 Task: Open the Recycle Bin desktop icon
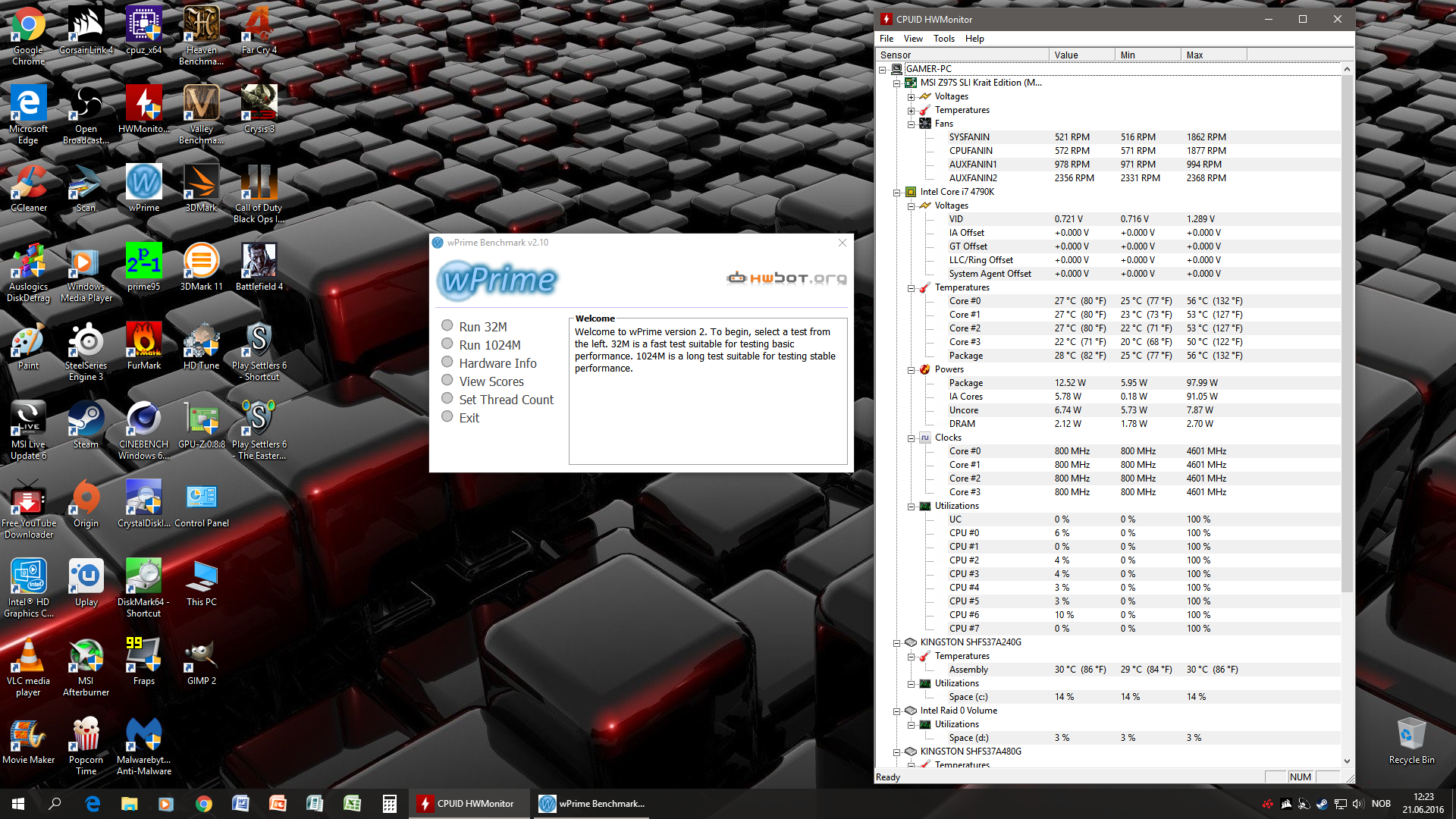pyautogui.click(x=1411, y=740)
